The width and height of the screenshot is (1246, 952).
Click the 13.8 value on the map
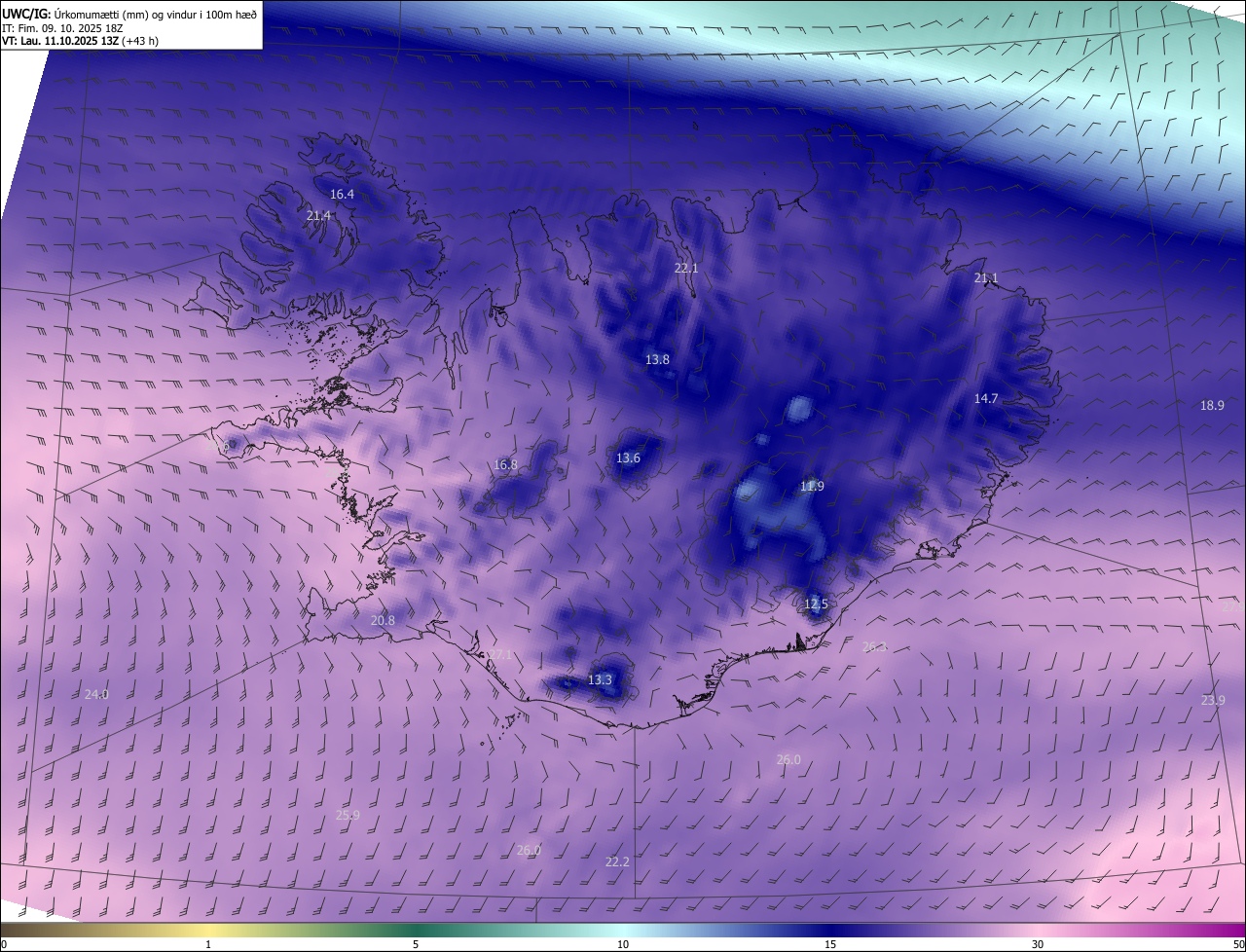[657, 360]
